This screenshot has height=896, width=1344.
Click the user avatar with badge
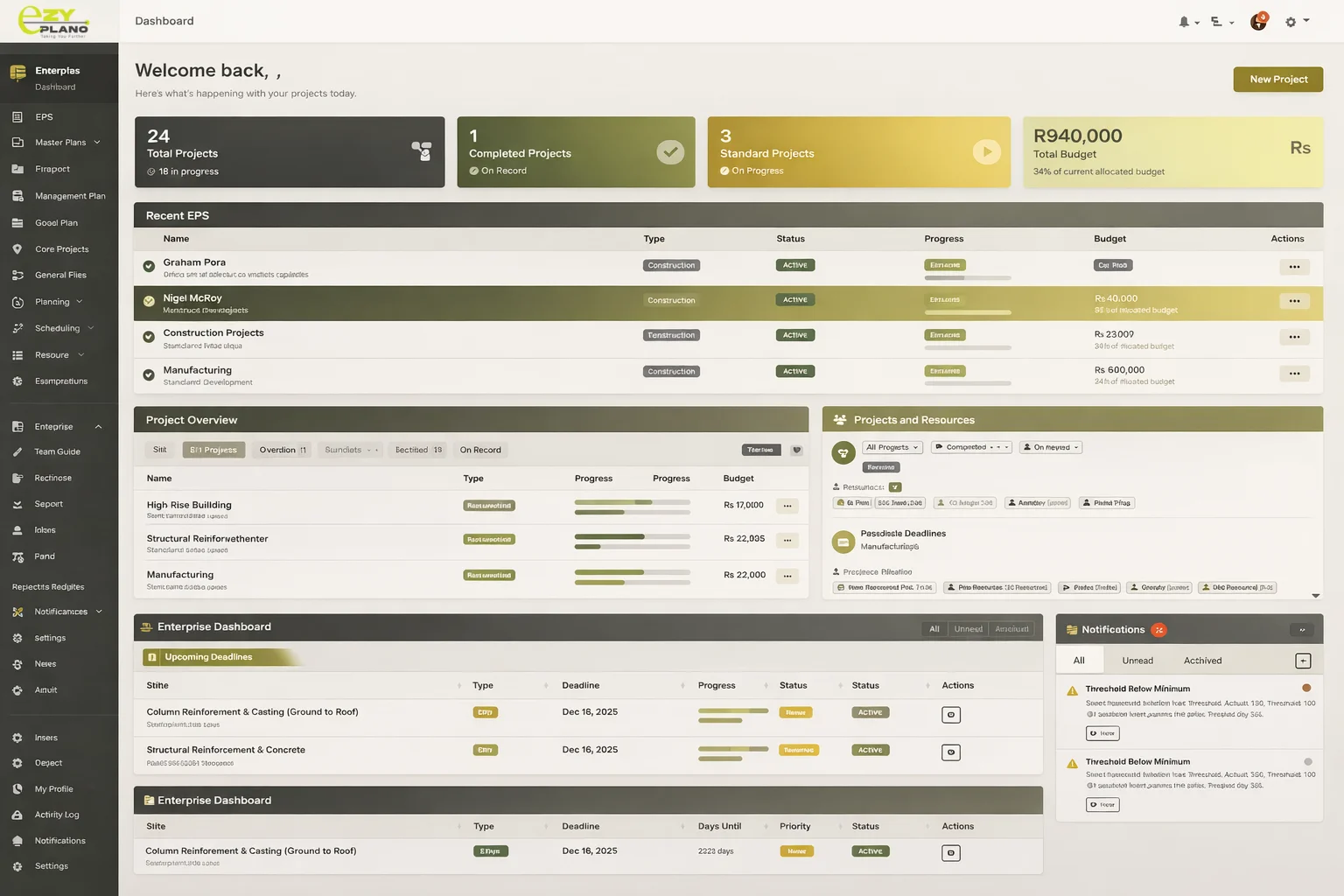click(x=1258, y=22)
